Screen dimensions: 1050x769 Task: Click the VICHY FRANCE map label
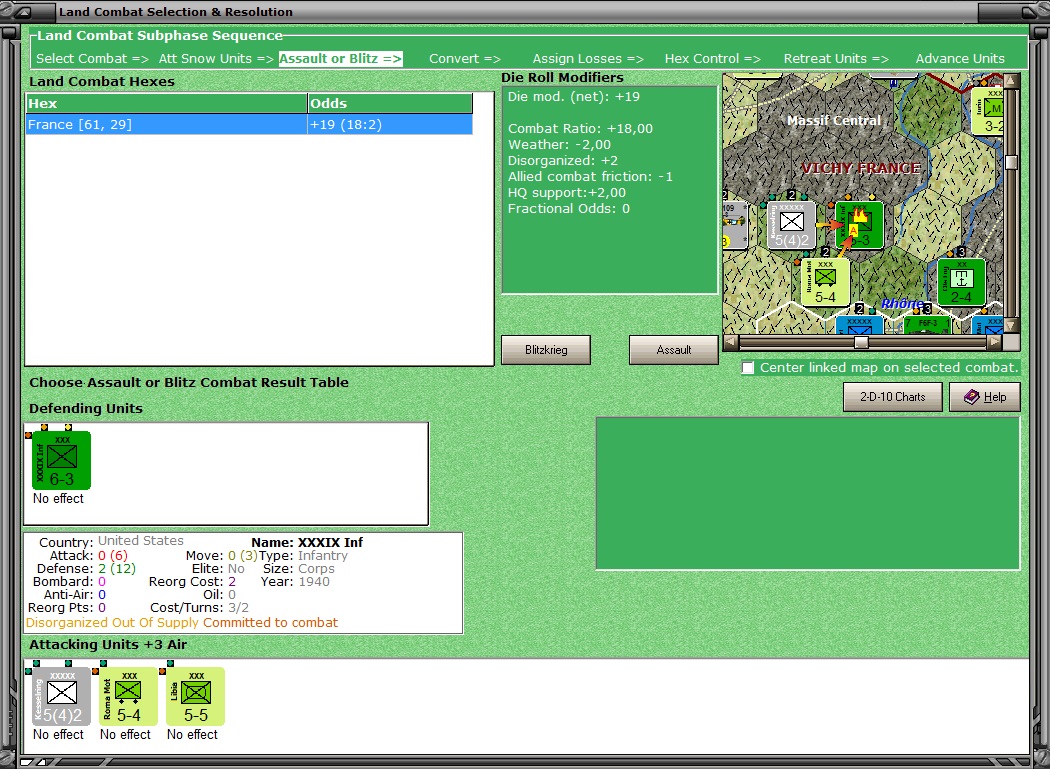(x=860, y=168)
